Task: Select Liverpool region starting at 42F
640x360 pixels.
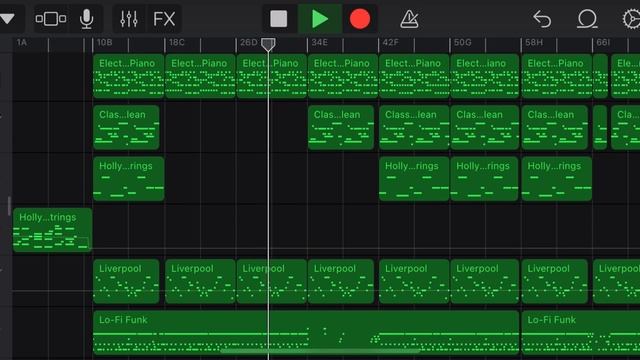Action: (x=414, y=281)
